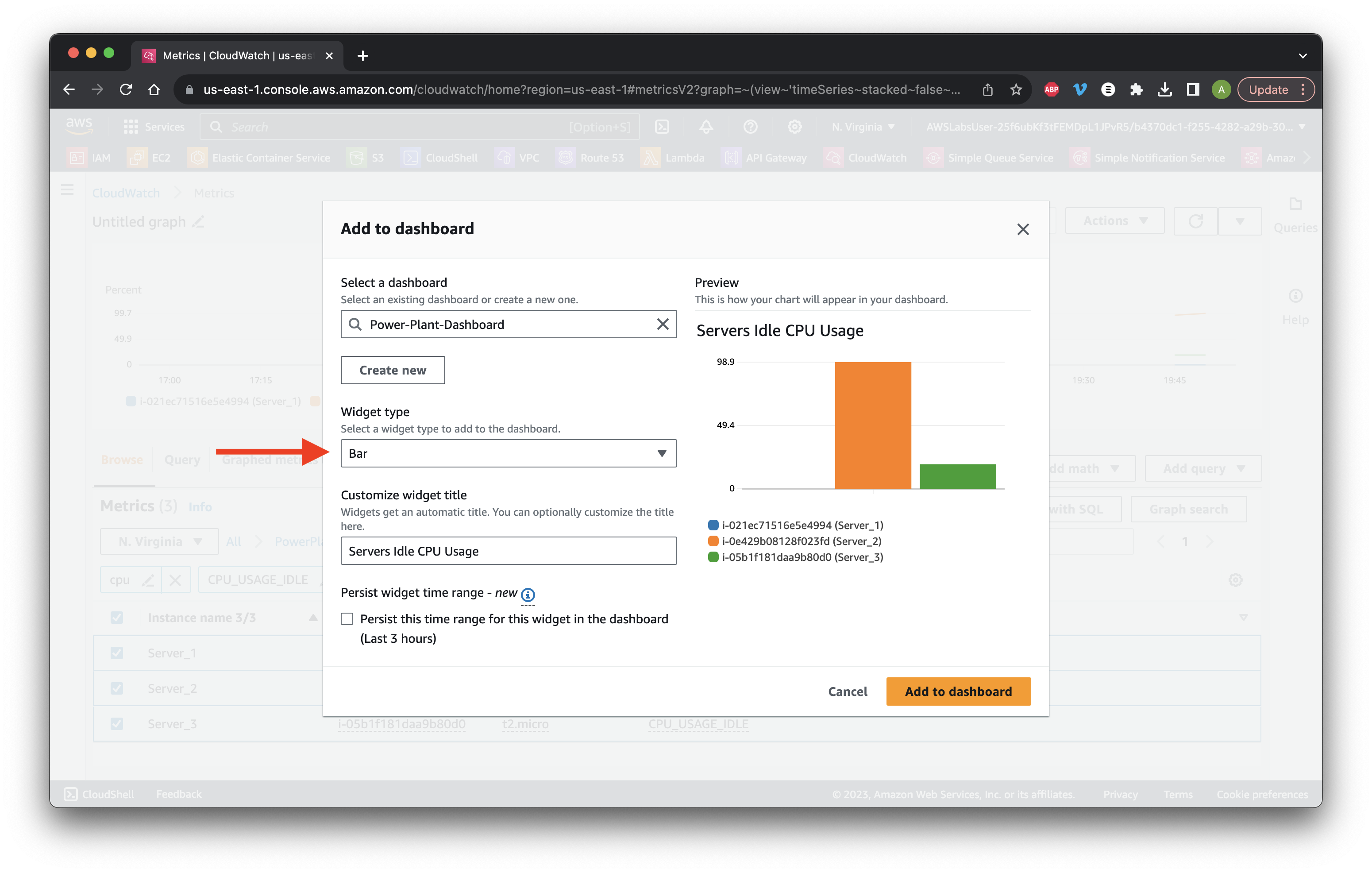Open a new browser tab

tap(363, 55)
